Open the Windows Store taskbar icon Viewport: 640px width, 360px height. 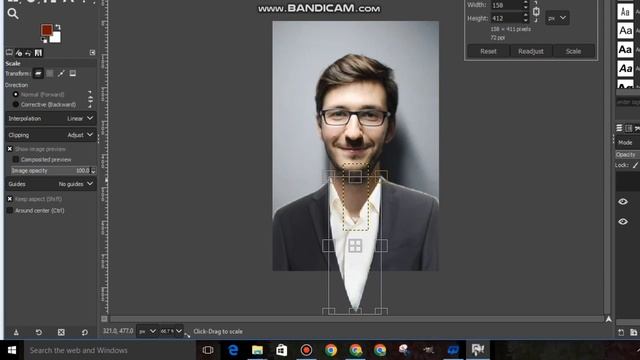pyautogui.click(x=282, y=350)
